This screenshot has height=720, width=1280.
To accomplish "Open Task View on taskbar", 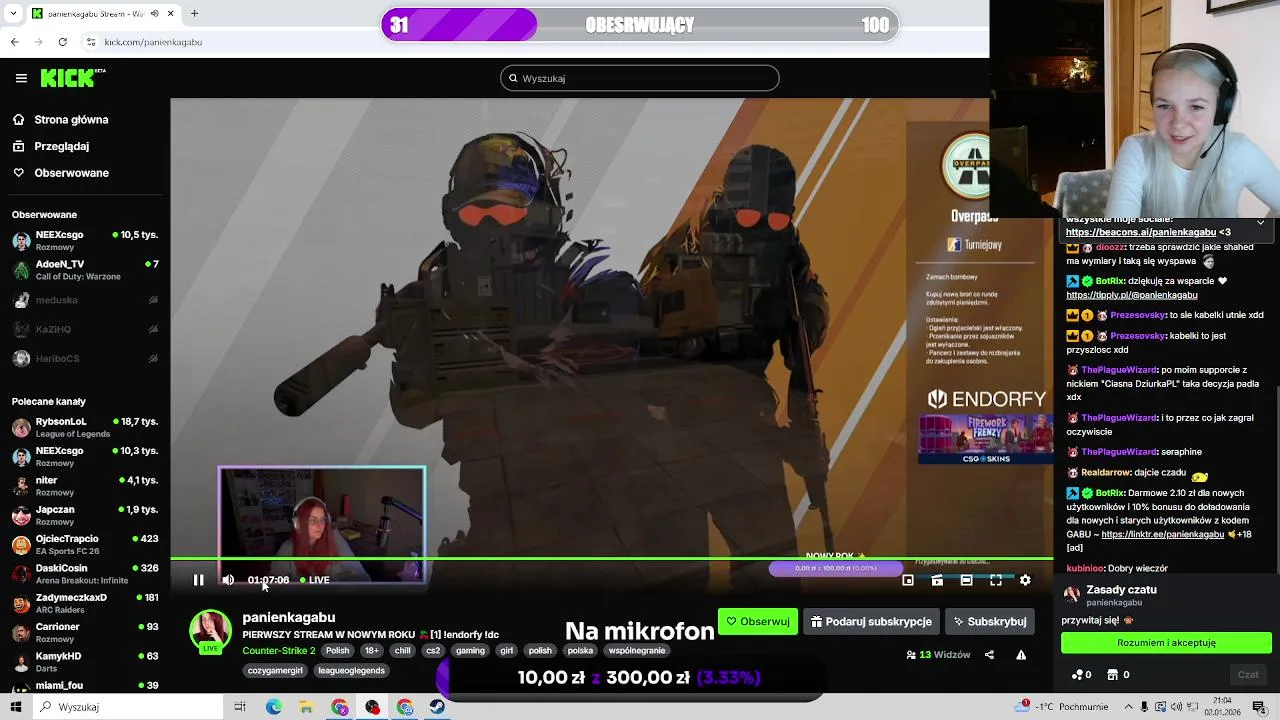I will (x=240, y=707).
